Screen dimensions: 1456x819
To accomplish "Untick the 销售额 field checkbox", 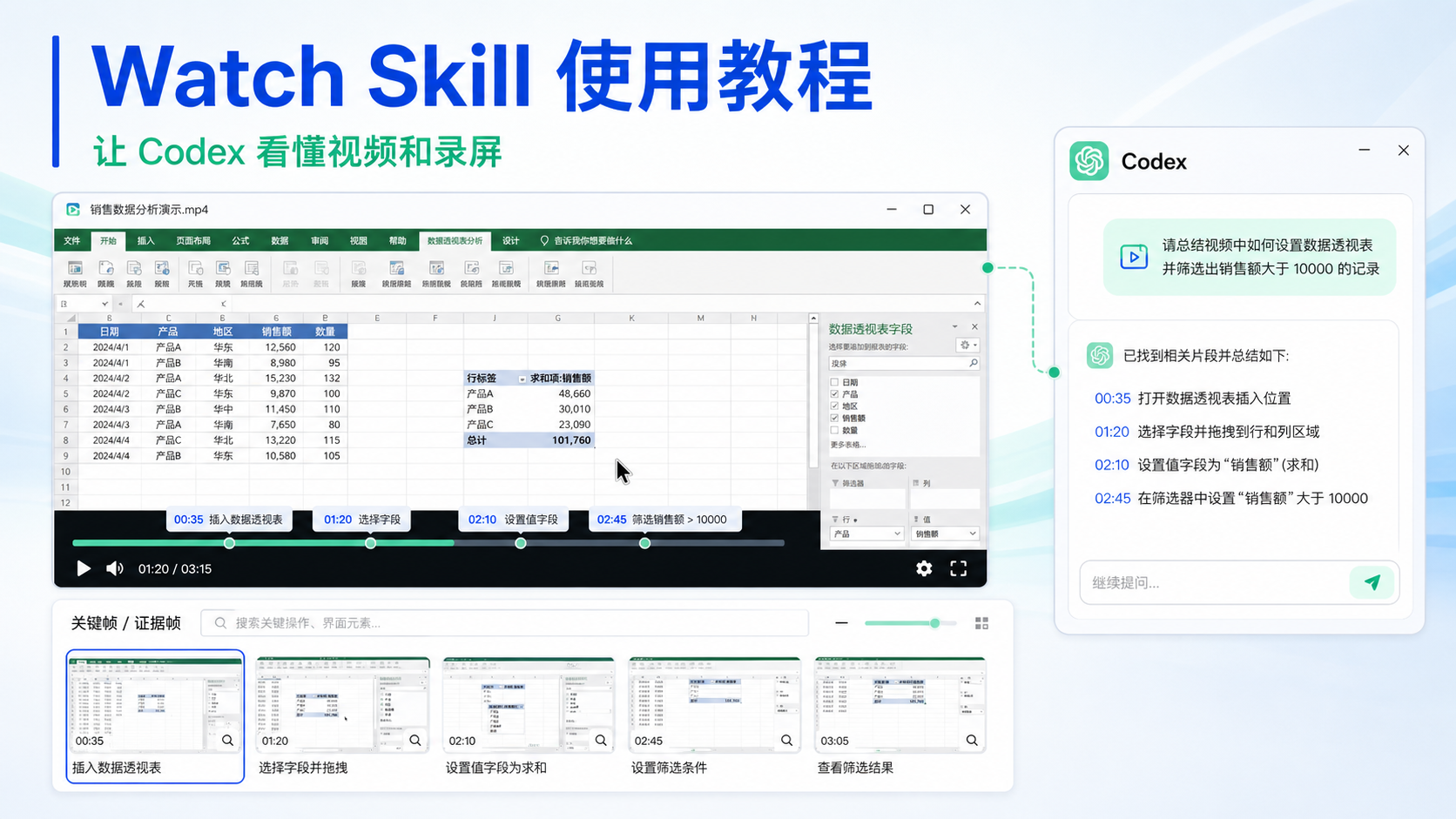I will (x=834, y=419).
